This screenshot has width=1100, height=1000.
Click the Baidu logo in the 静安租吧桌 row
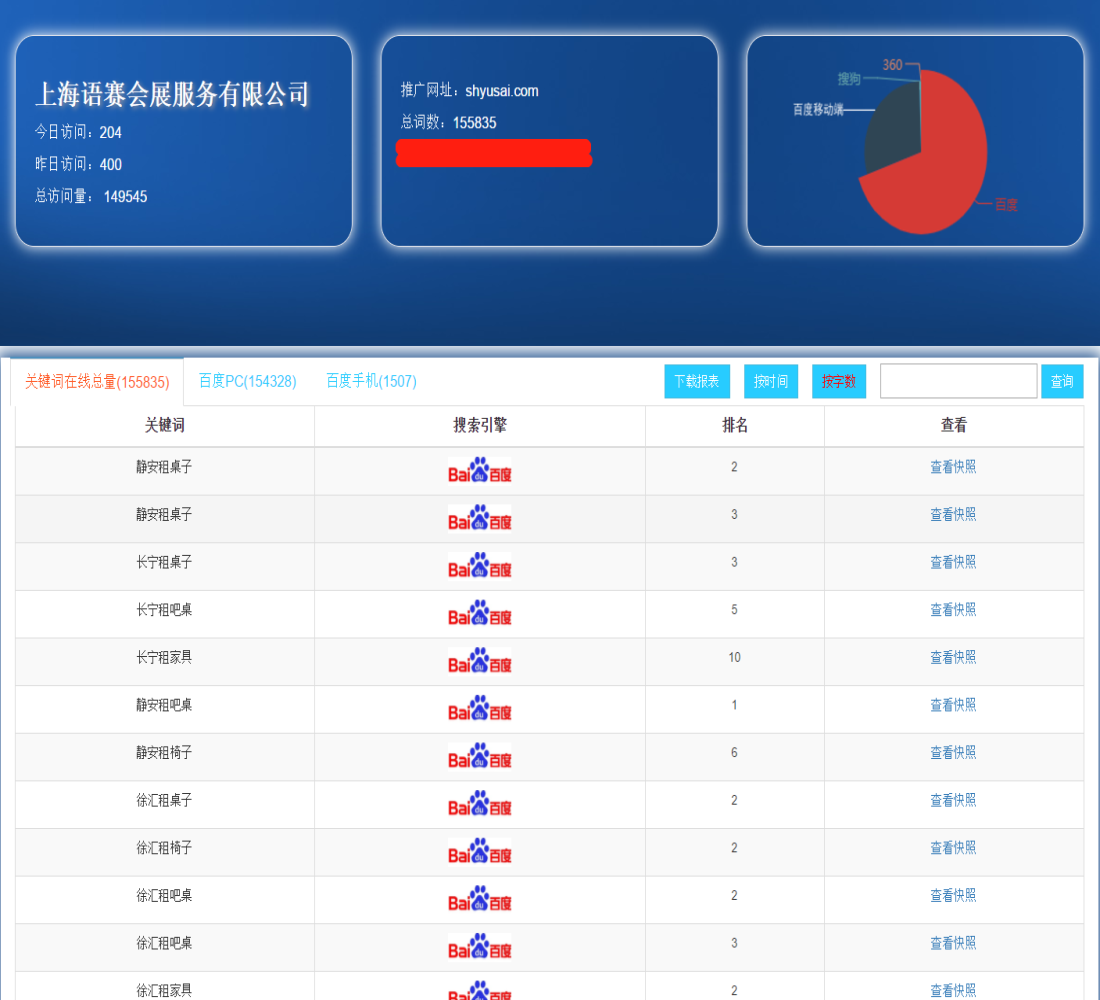coord(479,709)
